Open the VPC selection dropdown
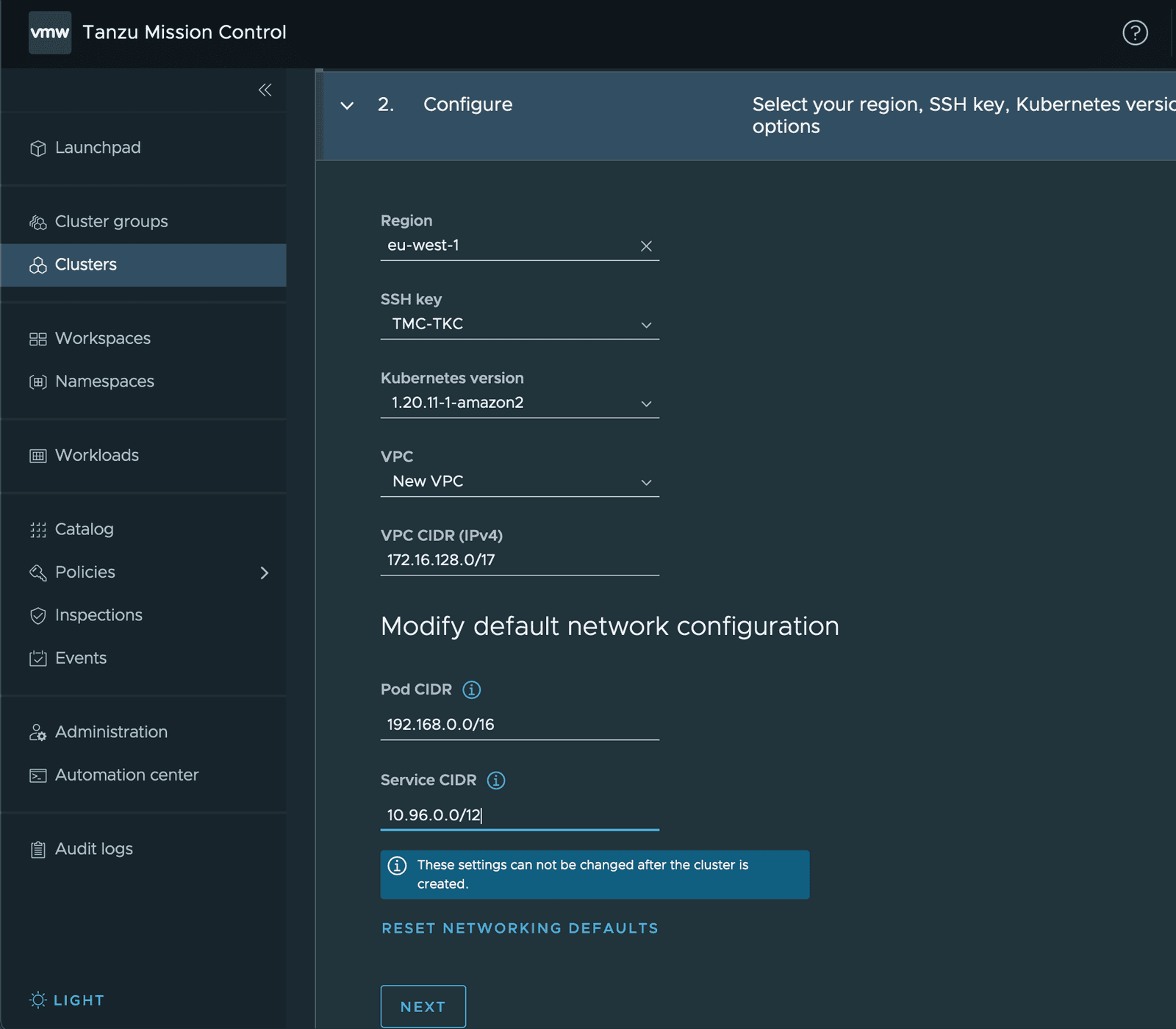Image resolution: width=1176 pixels, height=1029 pixels. pyautogui.click(x=646, y=482)
